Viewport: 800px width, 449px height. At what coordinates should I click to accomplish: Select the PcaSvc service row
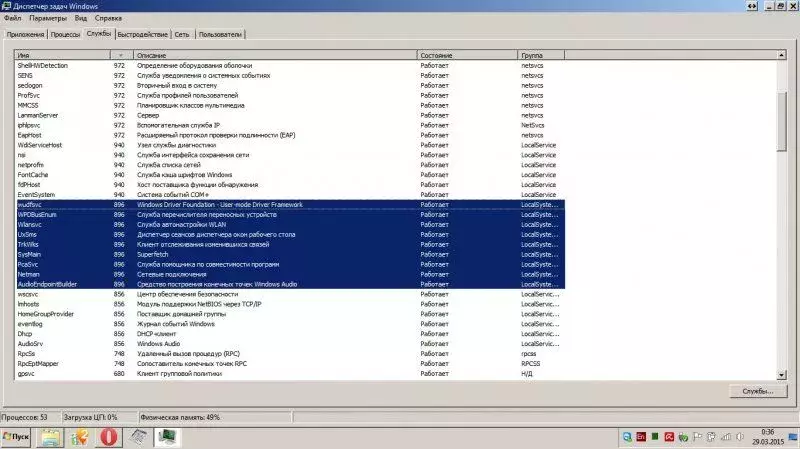point(290,264)
